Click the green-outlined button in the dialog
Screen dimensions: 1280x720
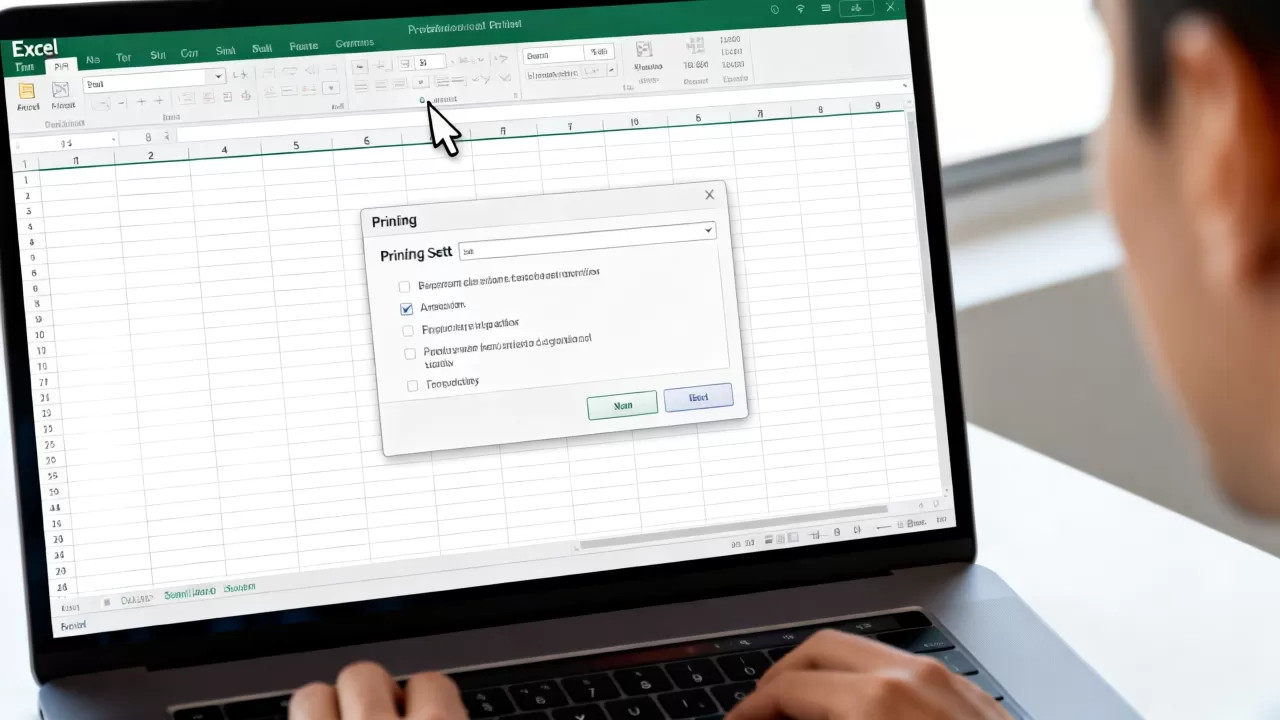click(x=622, y=405)
